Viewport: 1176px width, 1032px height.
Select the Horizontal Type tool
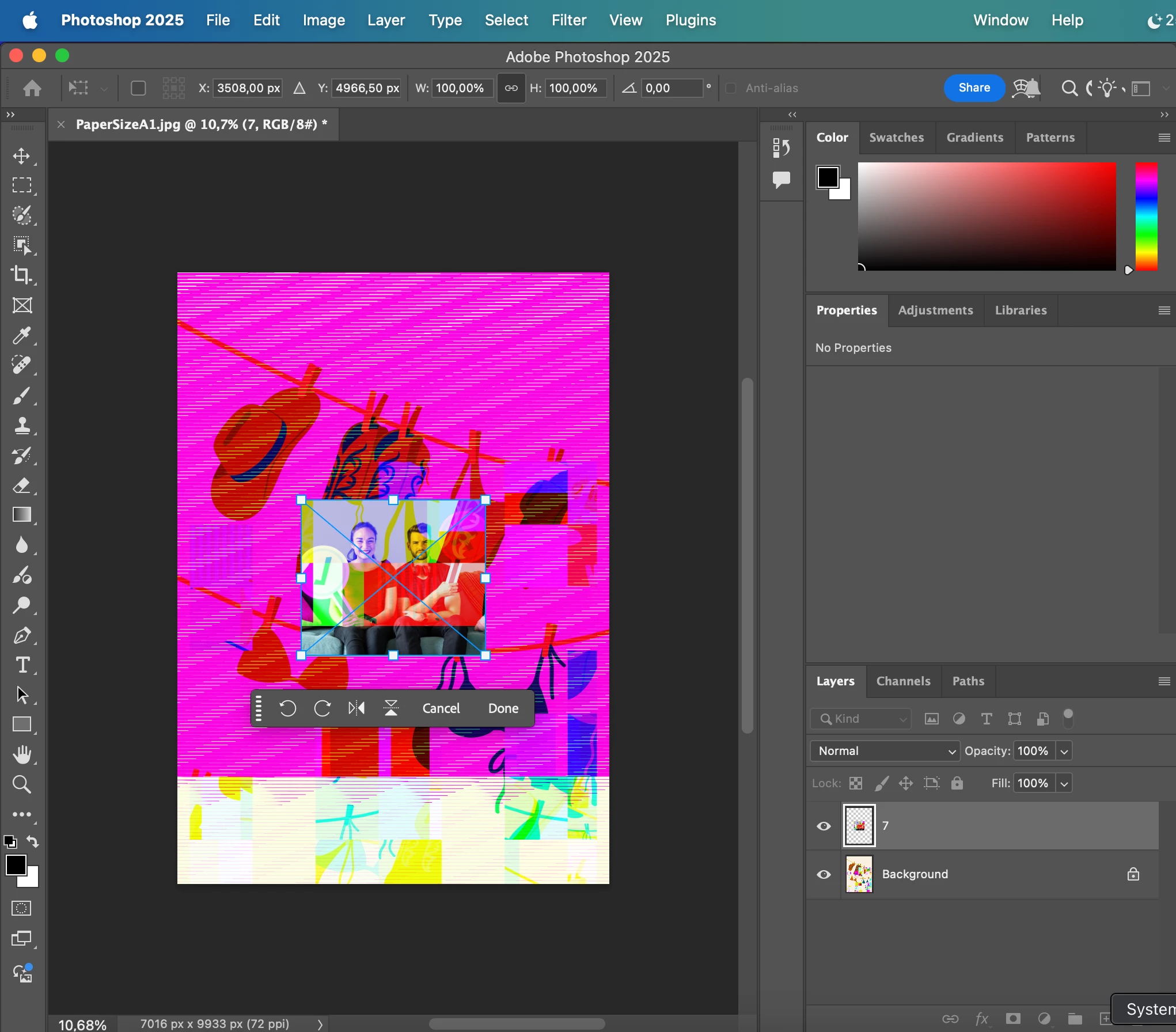click(x=22, y=665)
